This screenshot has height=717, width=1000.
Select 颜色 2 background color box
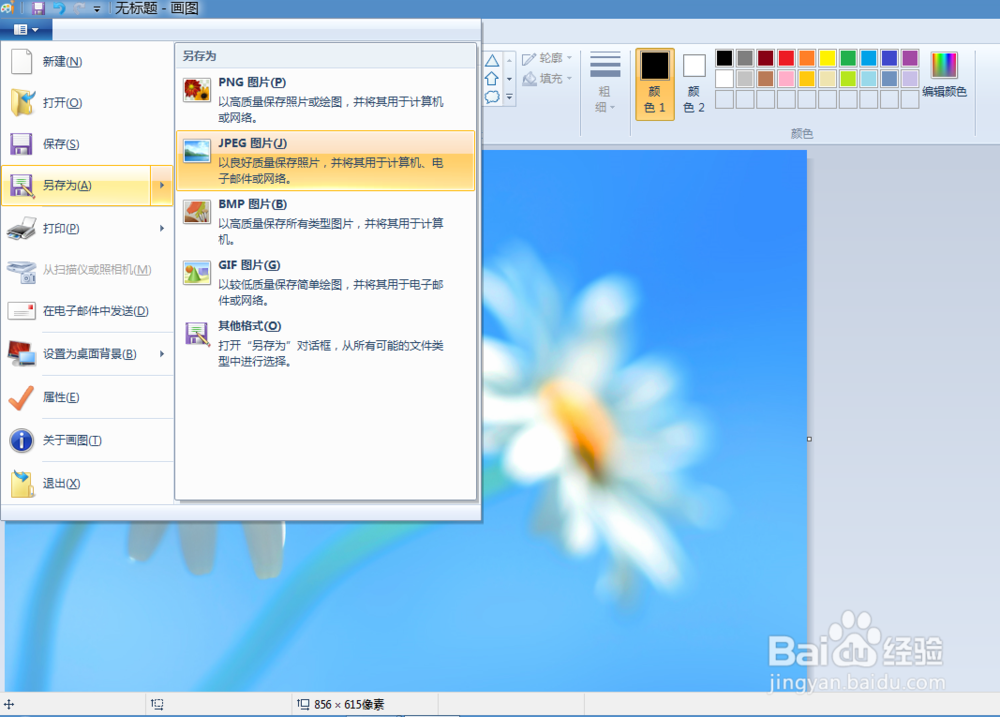[694, 84]
